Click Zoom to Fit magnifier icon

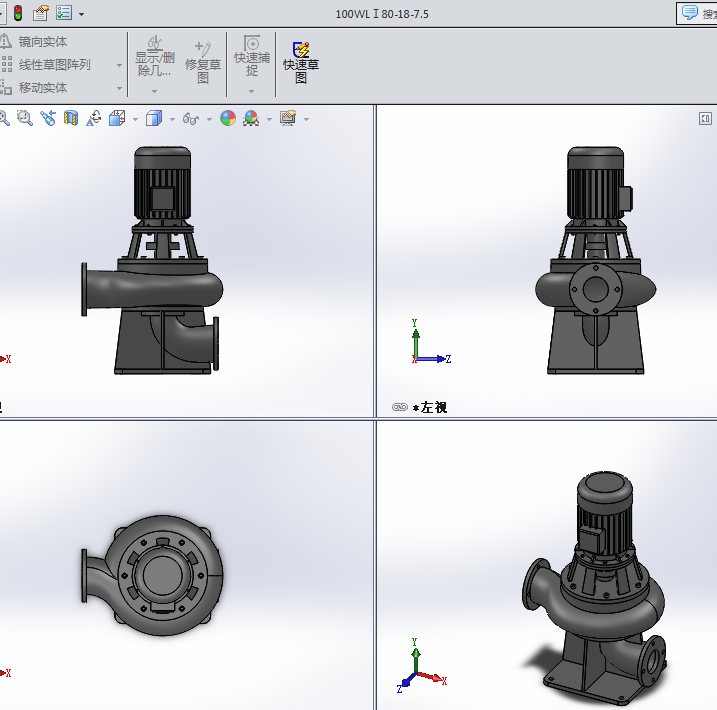click(4, 118)
